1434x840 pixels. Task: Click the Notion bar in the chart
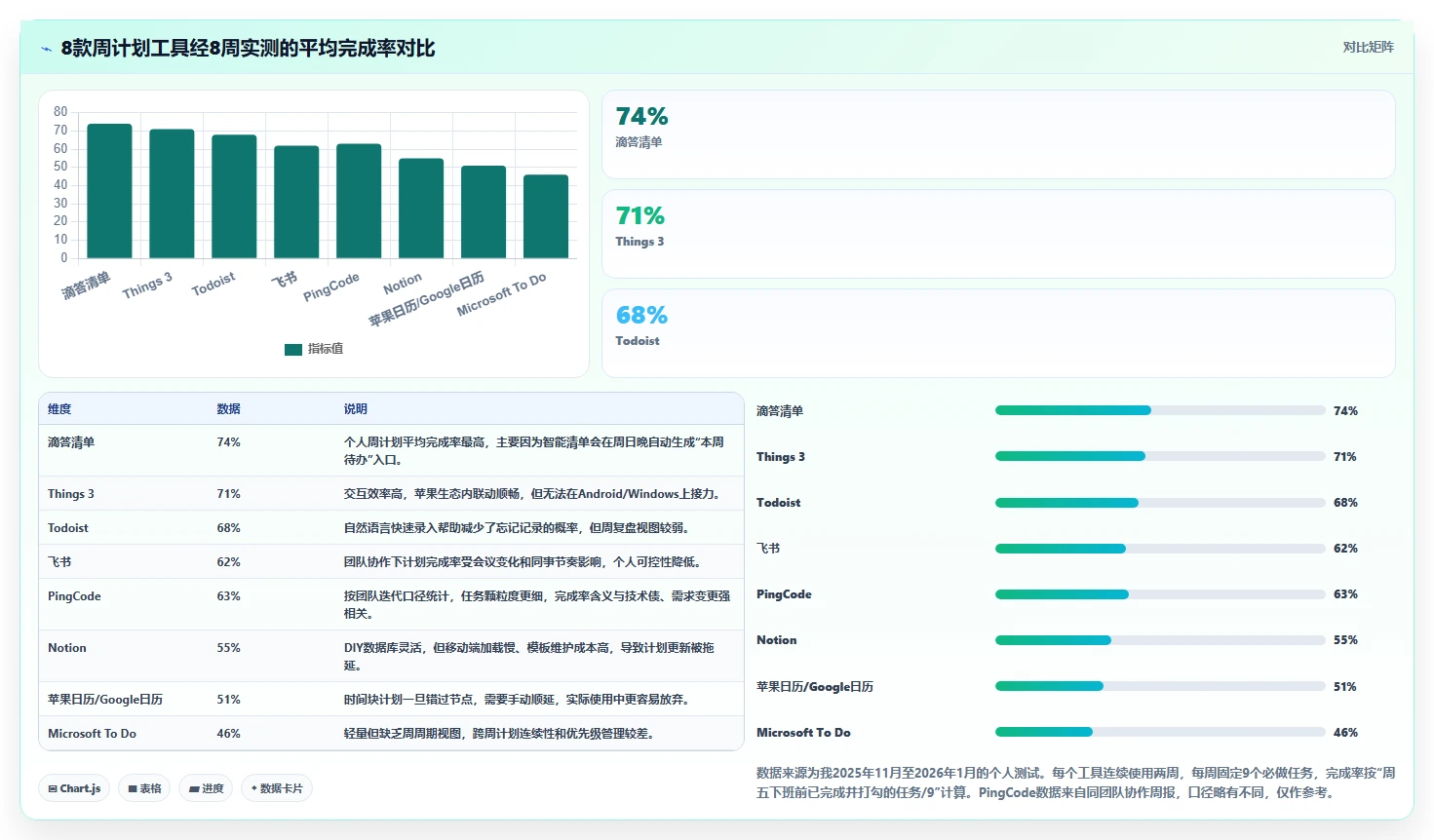tap(421, 209)
